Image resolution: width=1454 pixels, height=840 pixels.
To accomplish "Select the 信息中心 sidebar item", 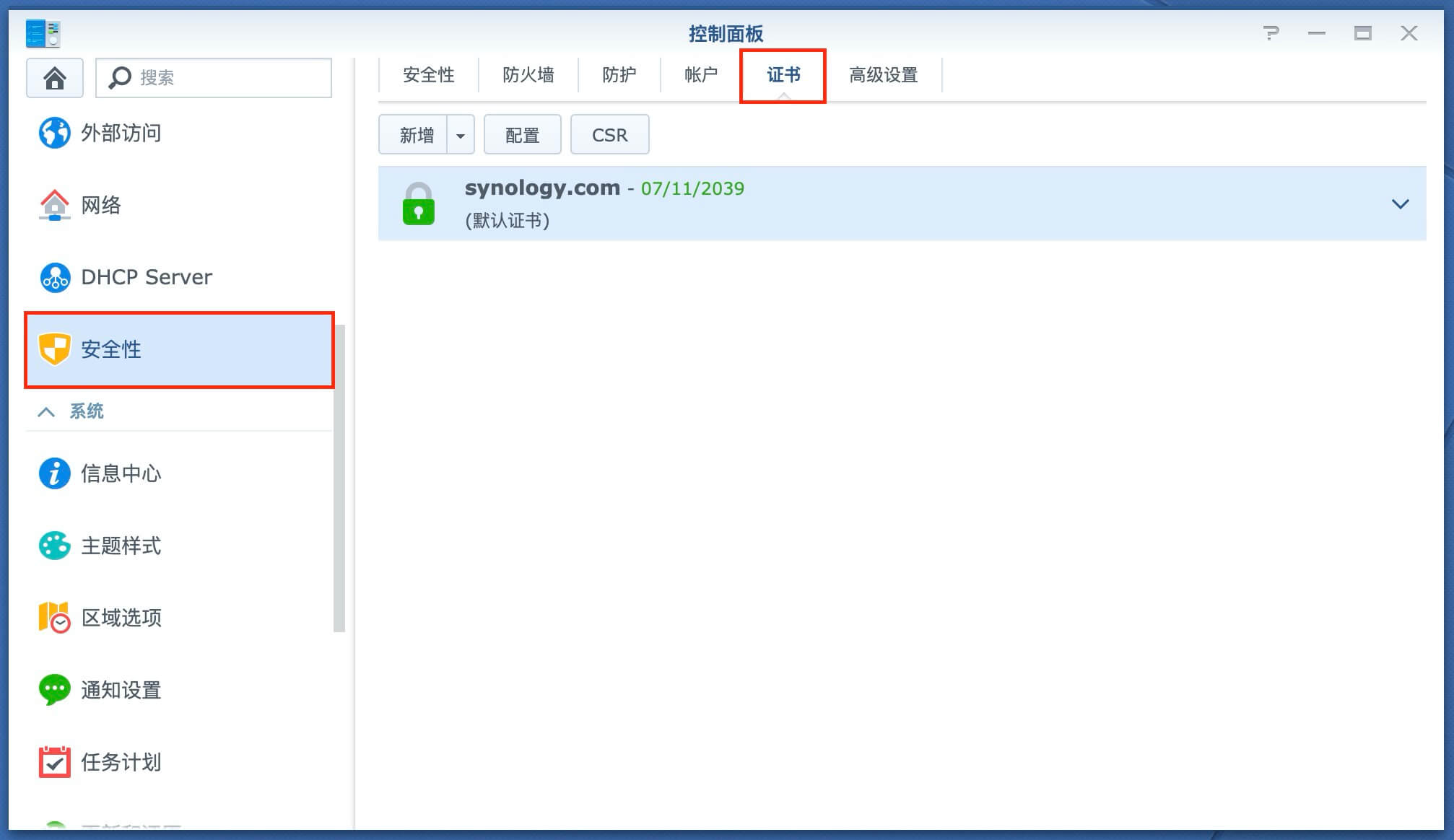I will point(179,473).
